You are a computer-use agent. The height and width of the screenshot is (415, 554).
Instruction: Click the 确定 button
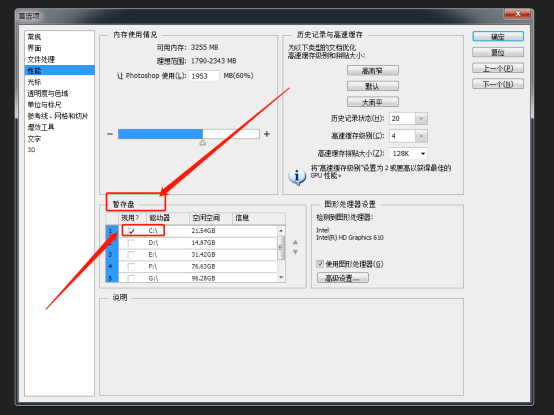pos(498,37)
